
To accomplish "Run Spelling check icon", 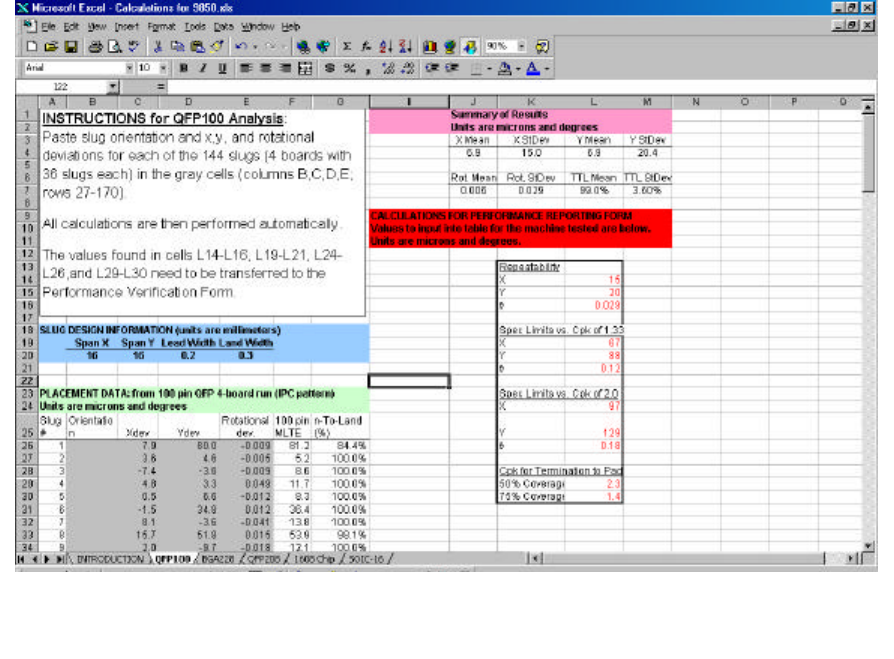I will (133, 47).
